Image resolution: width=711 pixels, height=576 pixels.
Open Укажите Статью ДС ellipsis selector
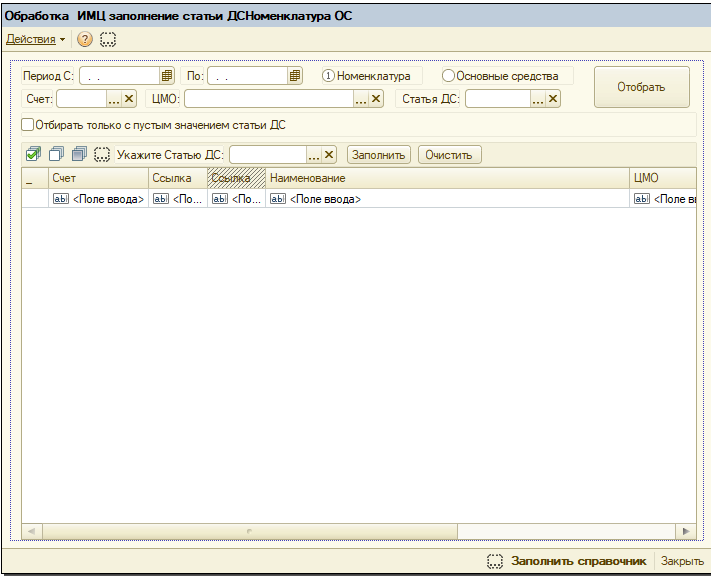[314, 155]
